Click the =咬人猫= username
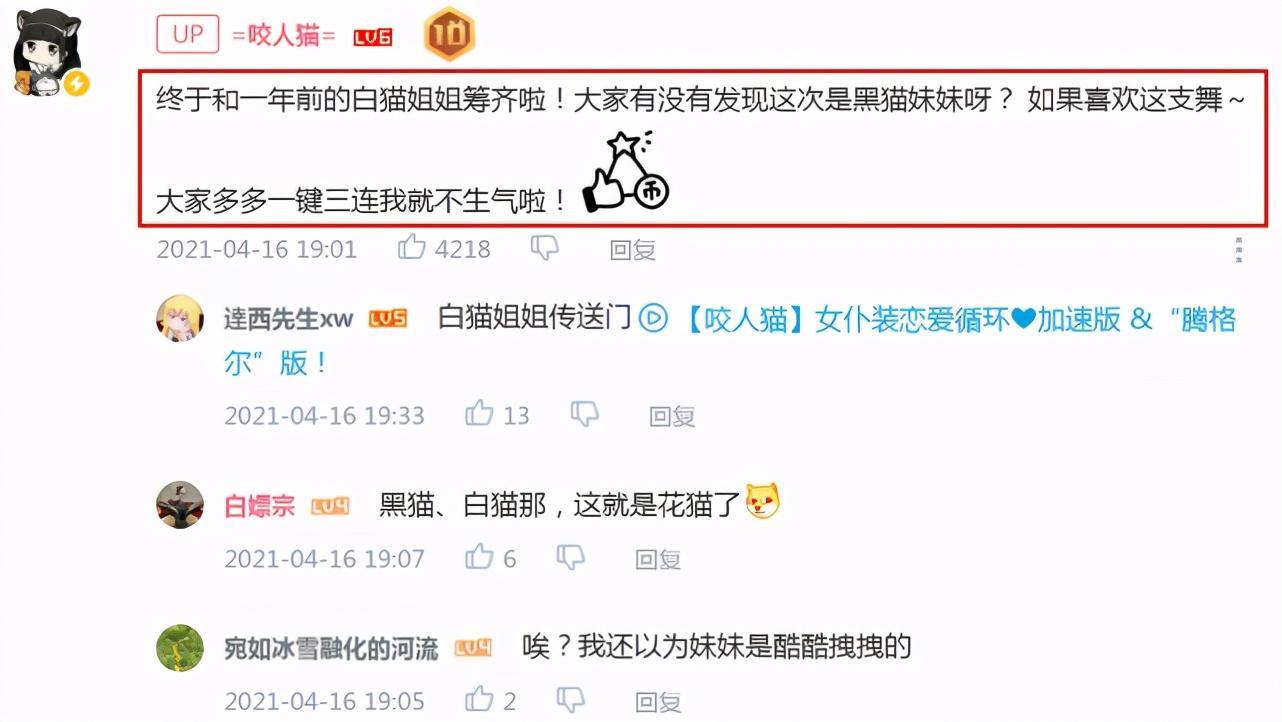 click(284, 35)
